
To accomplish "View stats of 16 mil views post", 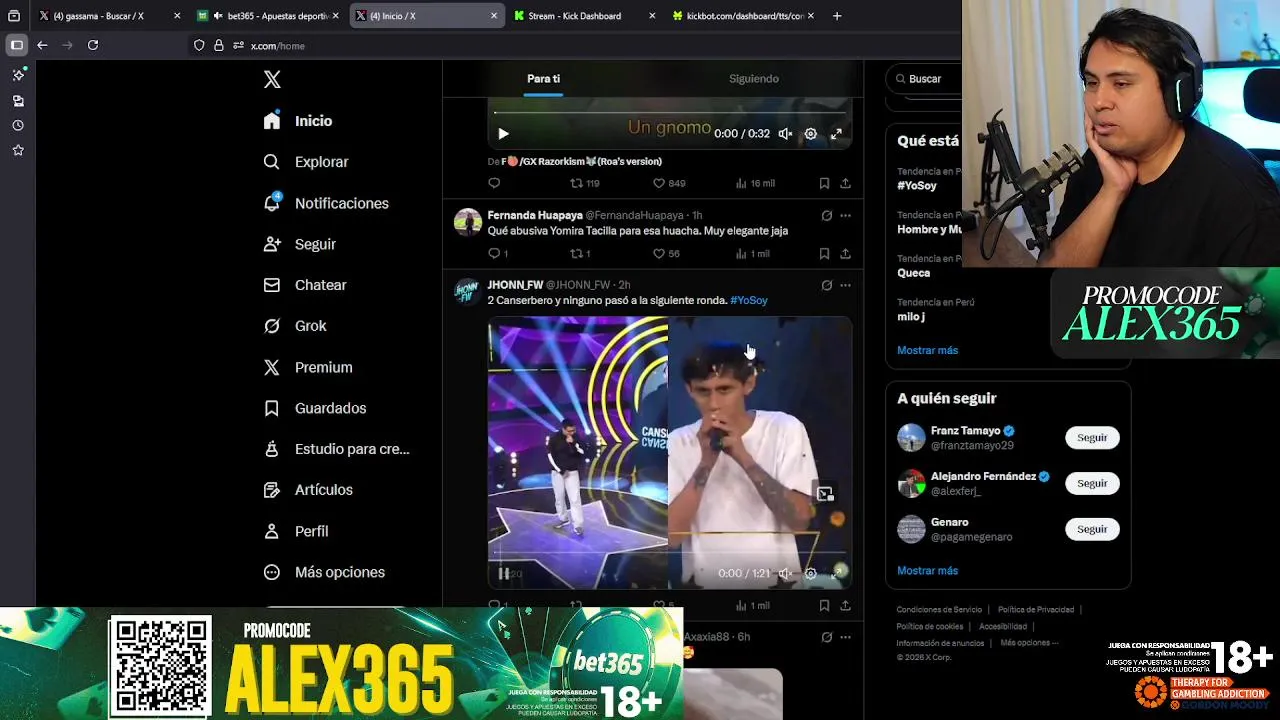I will pyautogui.click(x=755, y=183).
